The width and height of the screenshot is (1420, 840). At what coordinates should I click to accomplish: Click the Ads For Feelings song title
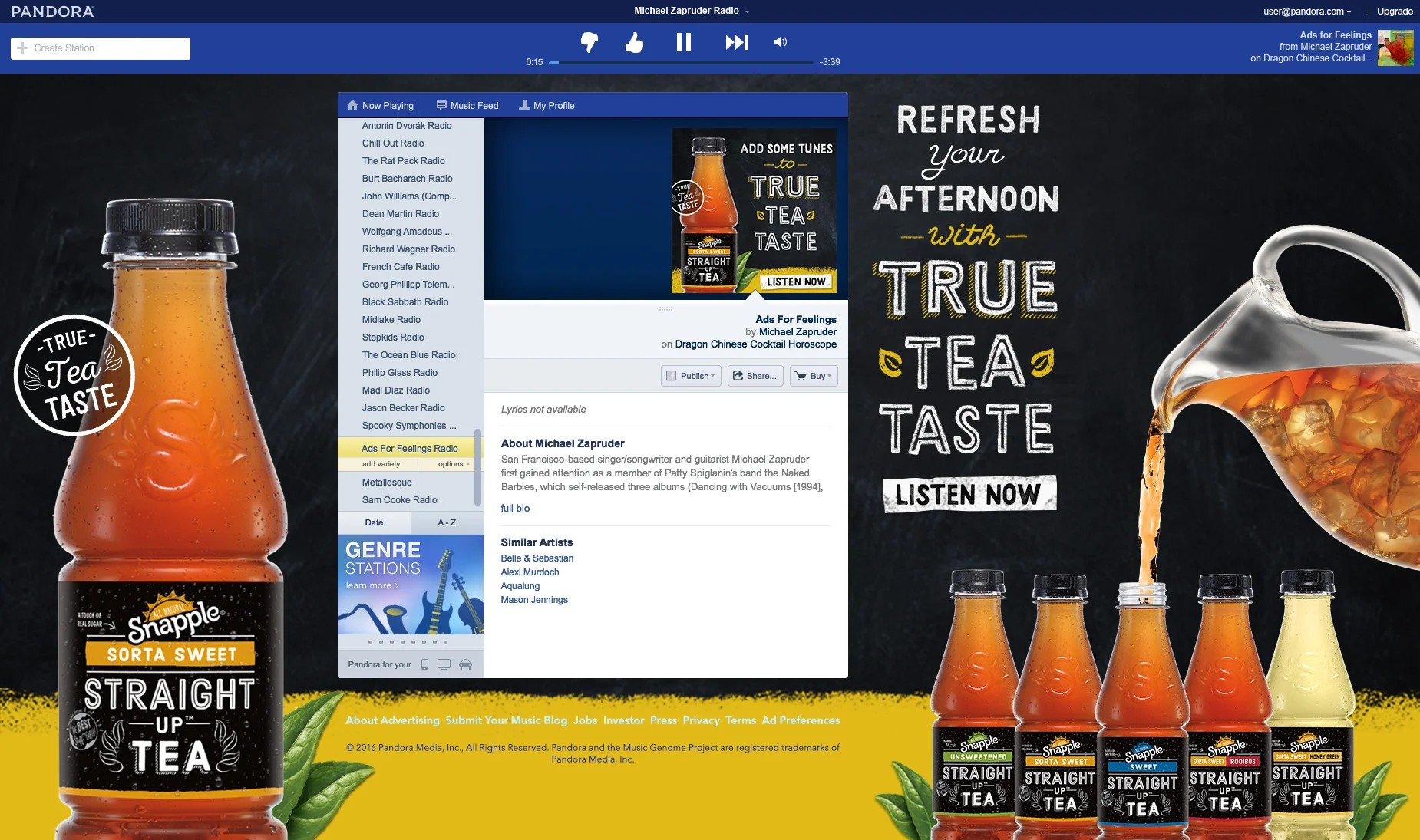click(796, 319)
